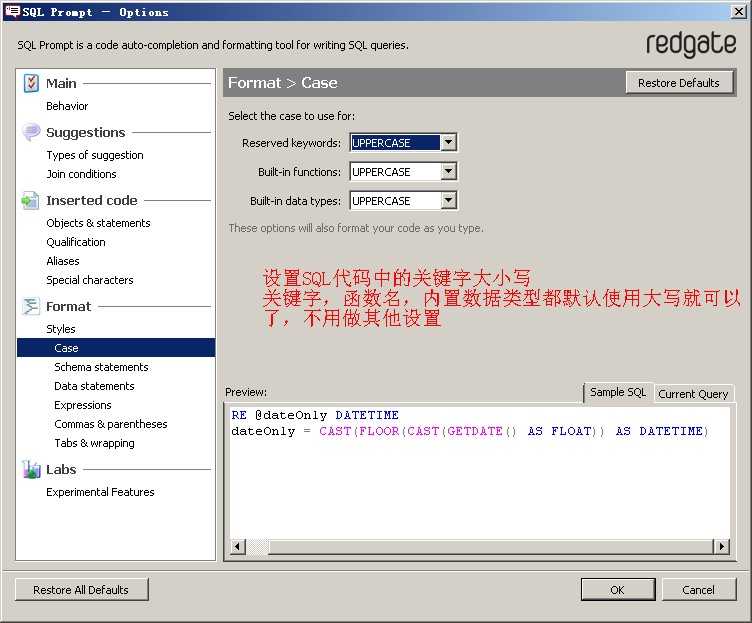Switch to the Sample SQL tab
The height and width of the screenshot is (623, 752).
pos(618,392)
